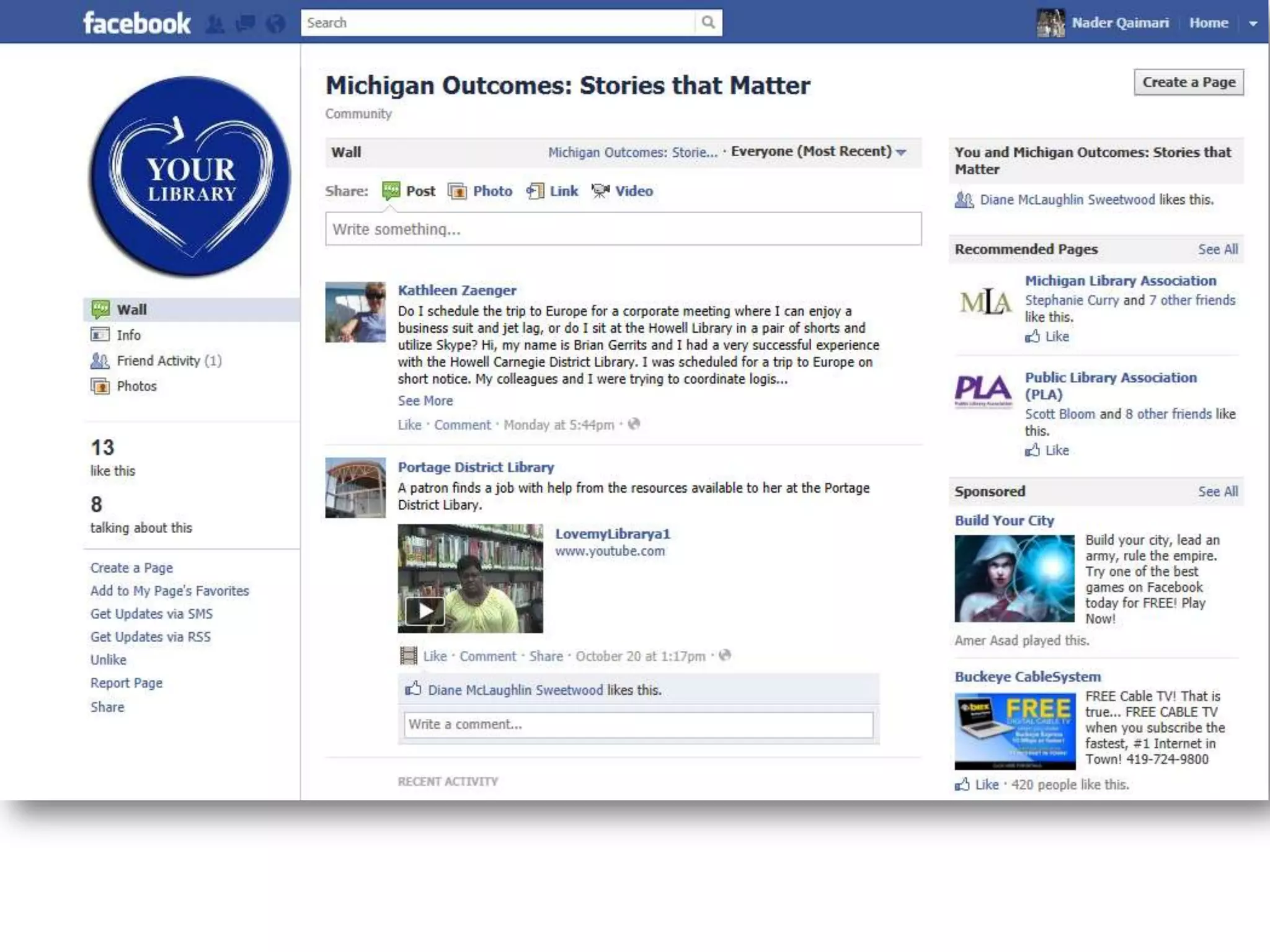Open the Info tab in sidebar
The image size is (1270, 952).
click(x=128, y=335)
